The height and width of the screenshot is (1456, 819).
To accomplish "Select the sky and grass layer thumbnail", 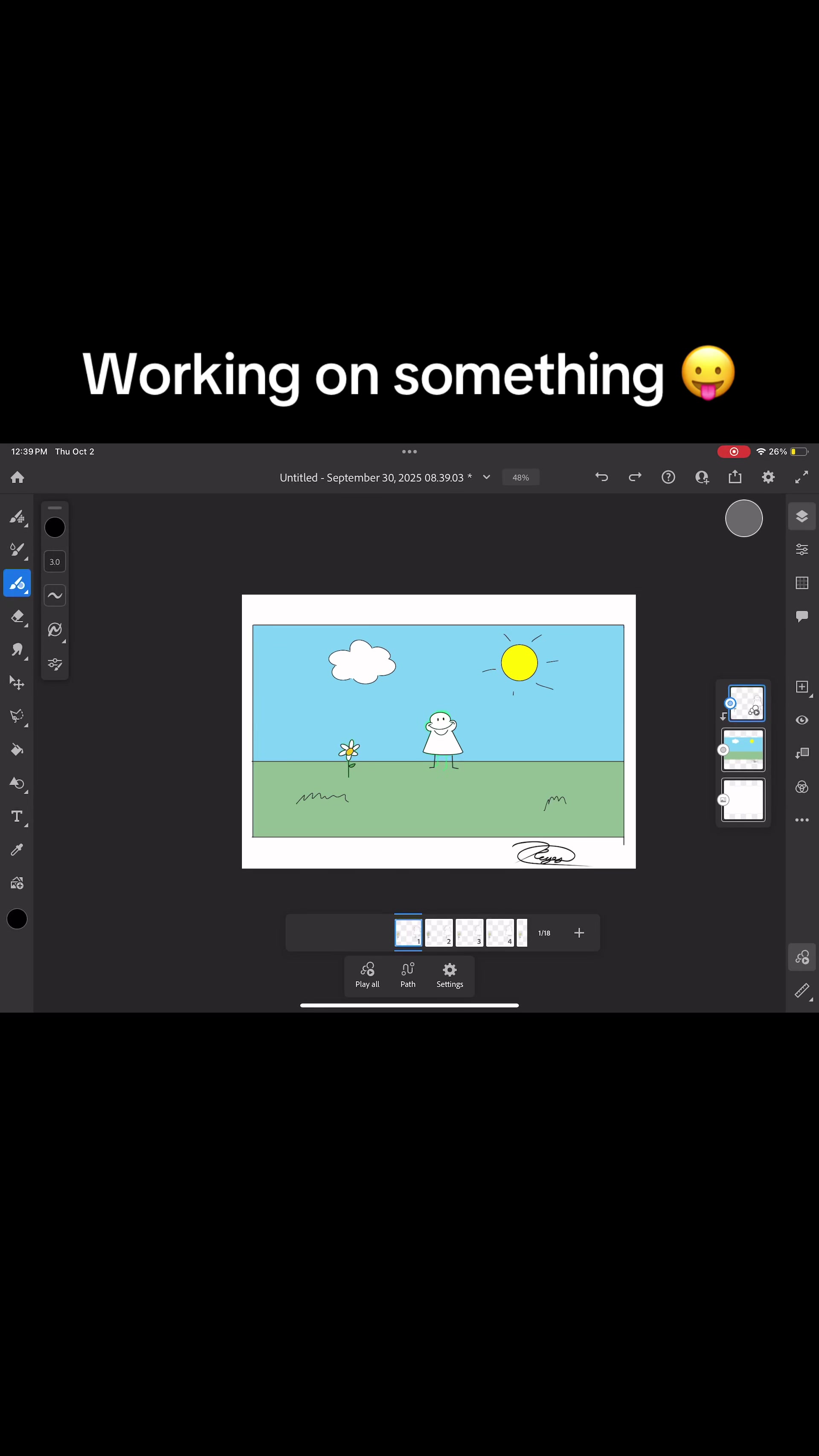I will coord(743,750).
